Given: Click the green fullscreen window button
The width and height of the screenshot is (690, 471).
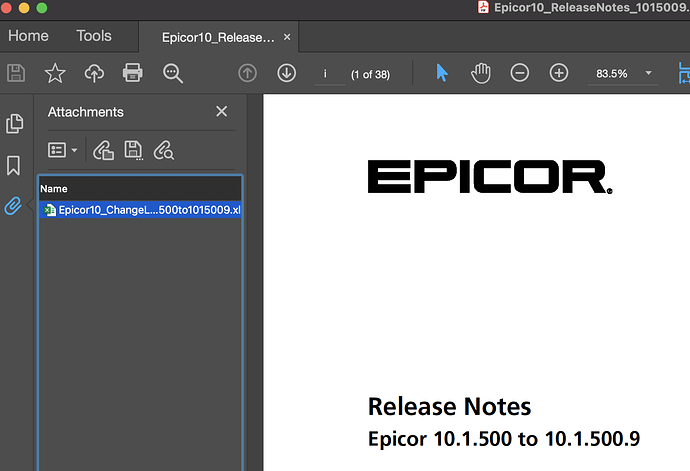Looking at the screenshot, I should 42,8.
